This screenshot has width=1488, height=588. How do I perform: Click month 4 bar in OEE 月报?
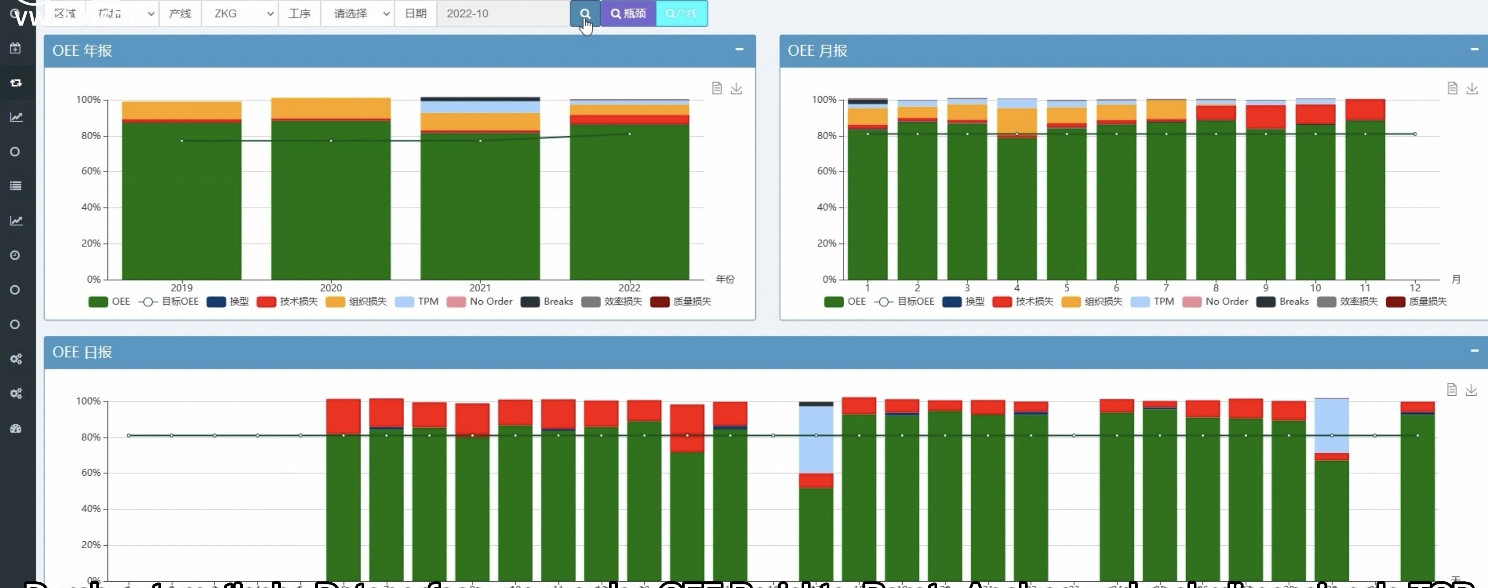click(x=1017, y=189)
